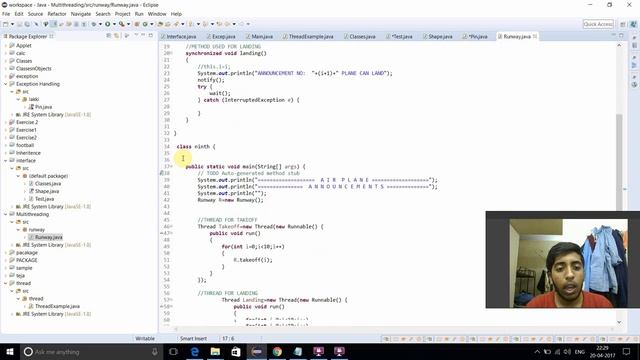640x360 pixels.
Task: Open Microsoft Edge from taskbar
Action: coord(195,351)
